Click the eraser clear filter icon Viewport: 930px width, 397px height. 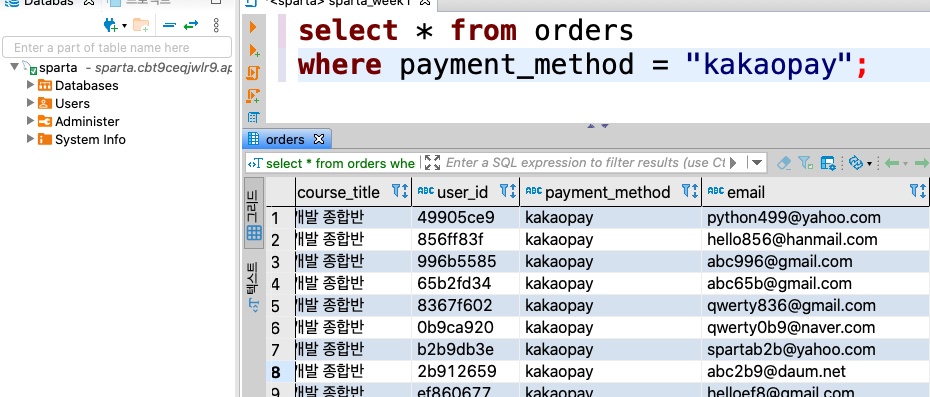(x=784, y=163)
